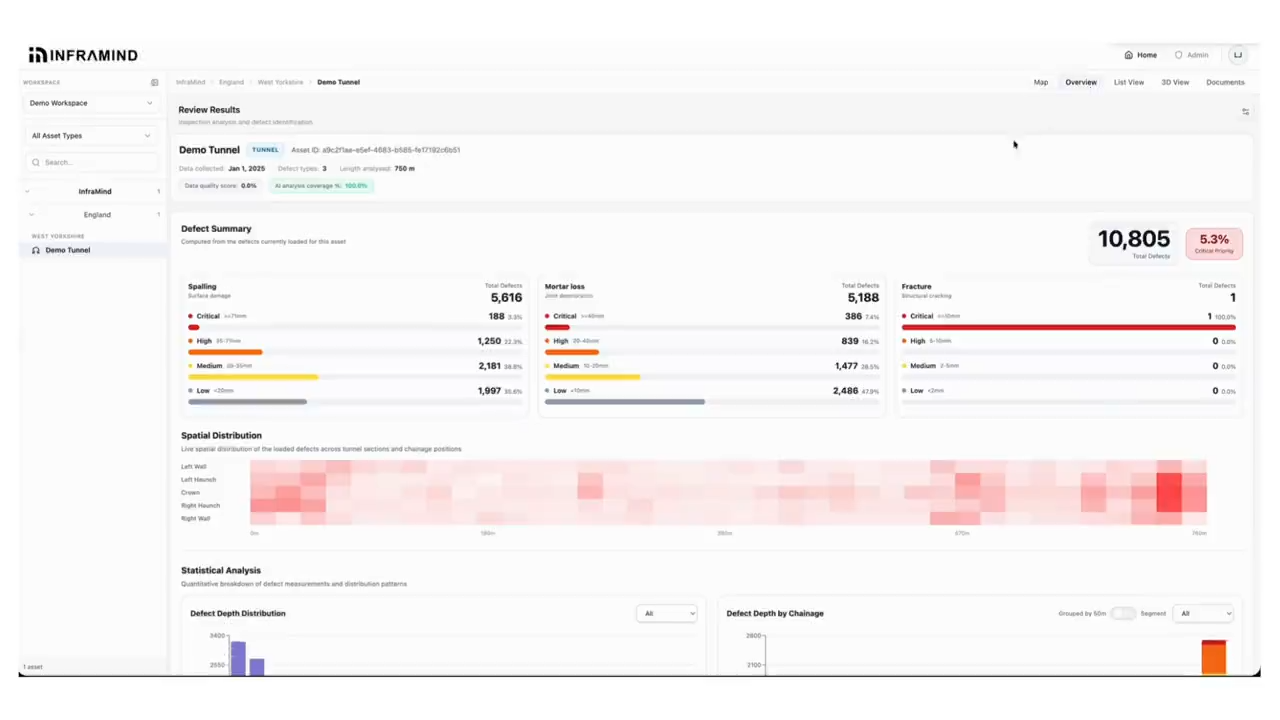The image size is (1280, 720).
Task: Click the Spalling Low 1,997 count
Action: (x=489, y=391)
